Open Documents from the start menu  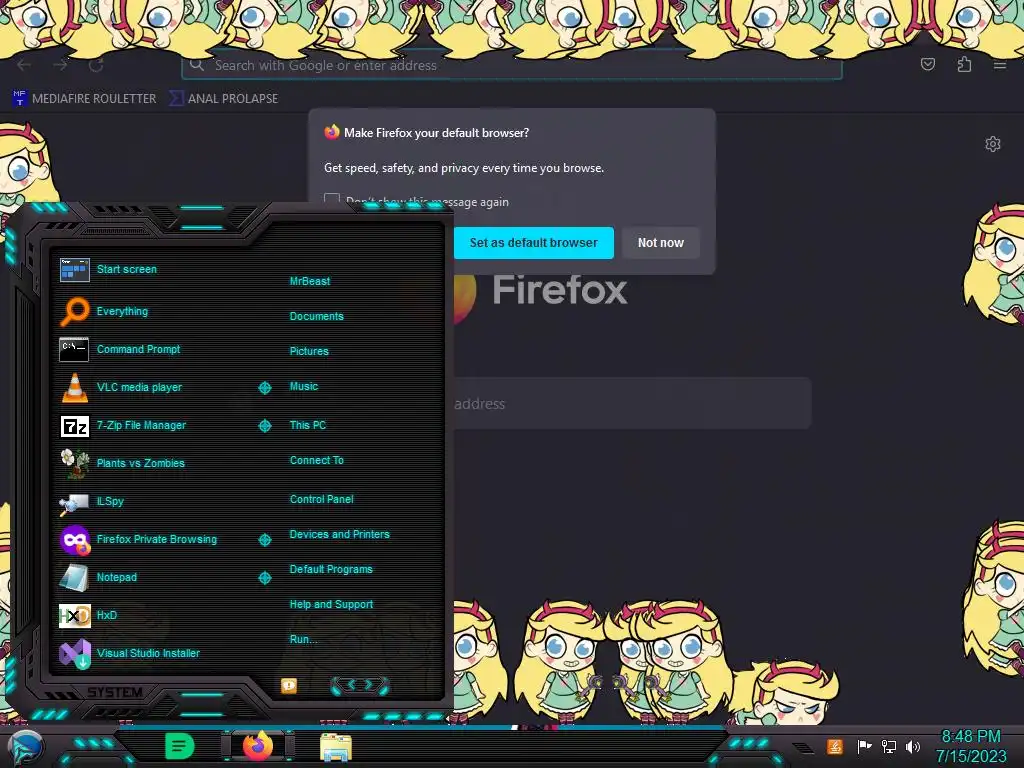click(x=316, y=316)
